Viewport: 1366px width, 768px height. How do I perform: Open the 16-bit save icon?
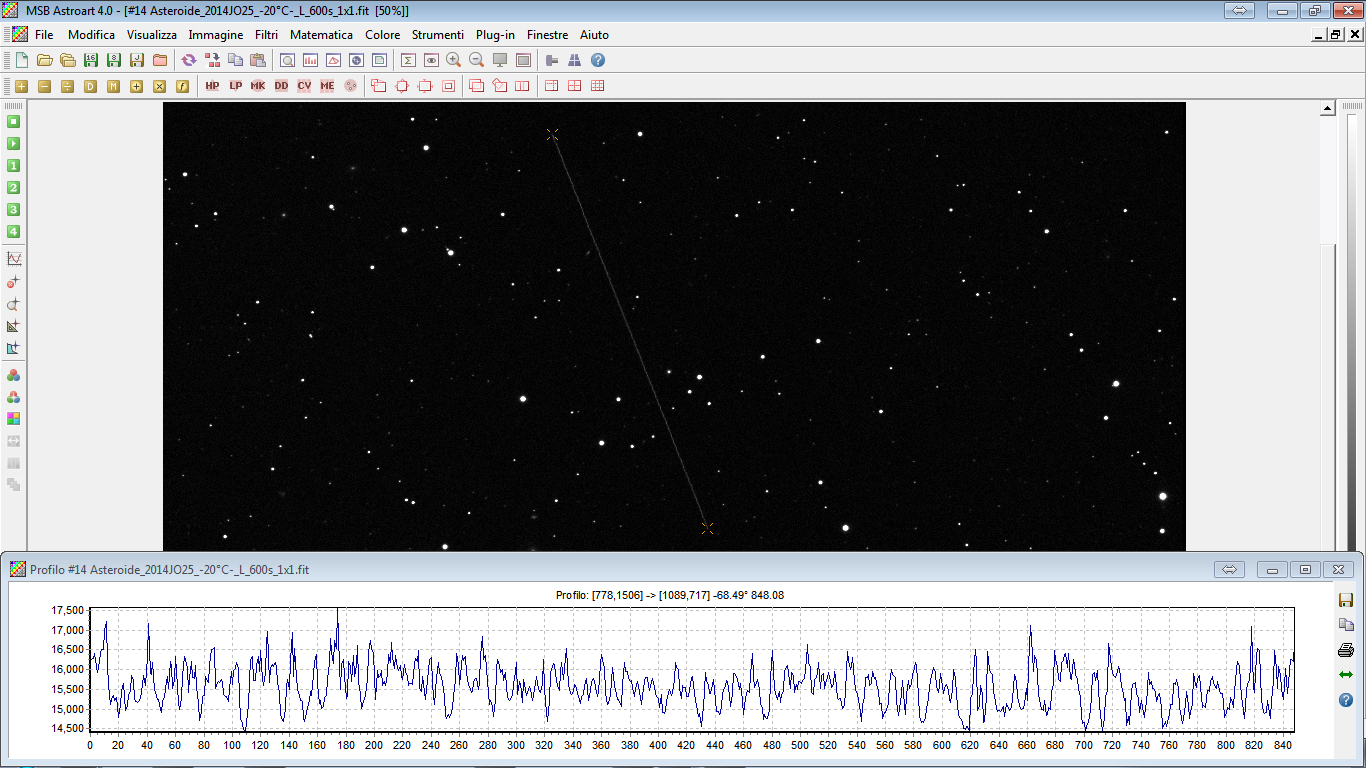(91, 60)
